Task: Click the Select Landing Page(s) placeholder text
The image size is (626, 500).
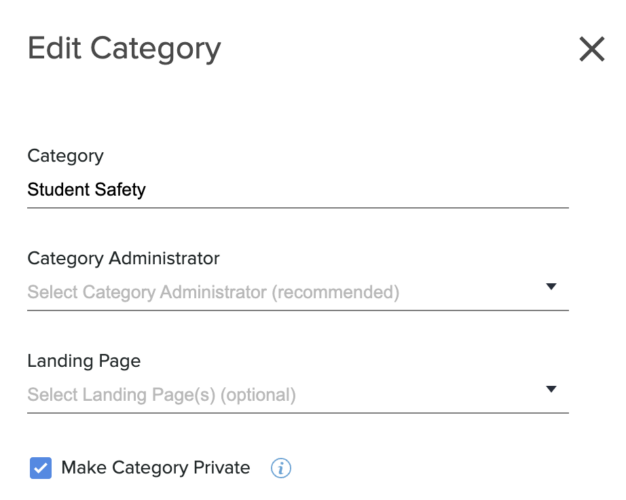Action: [x=161, y=394]
